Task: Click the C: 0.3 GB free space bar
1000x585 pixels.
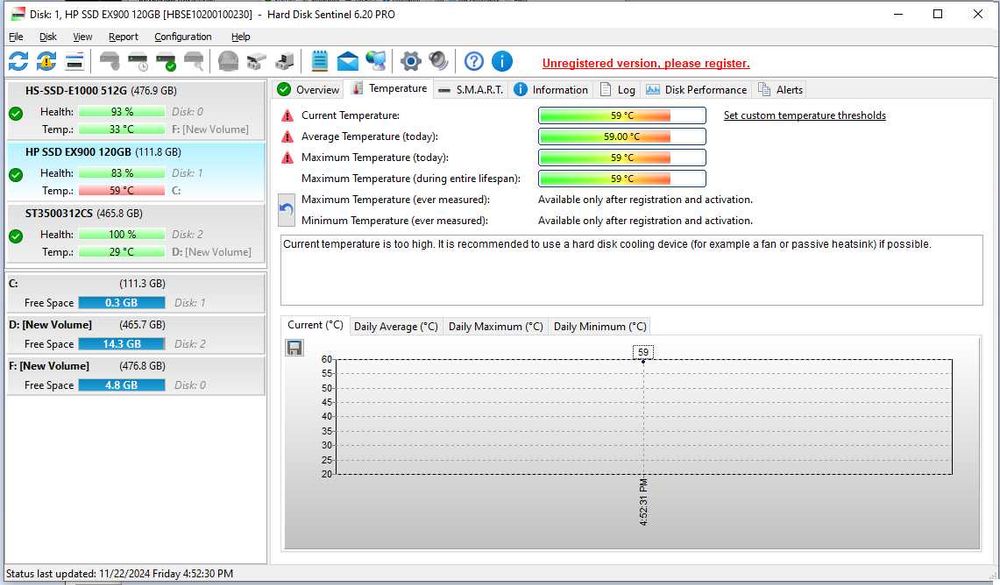Action: pyautogui.click(x=122, y=303)
